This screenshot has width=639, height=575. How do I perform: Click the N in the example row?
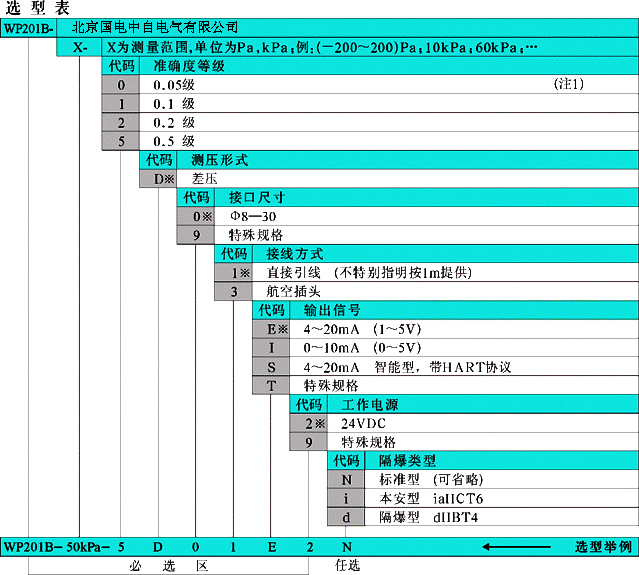(346, 547)
